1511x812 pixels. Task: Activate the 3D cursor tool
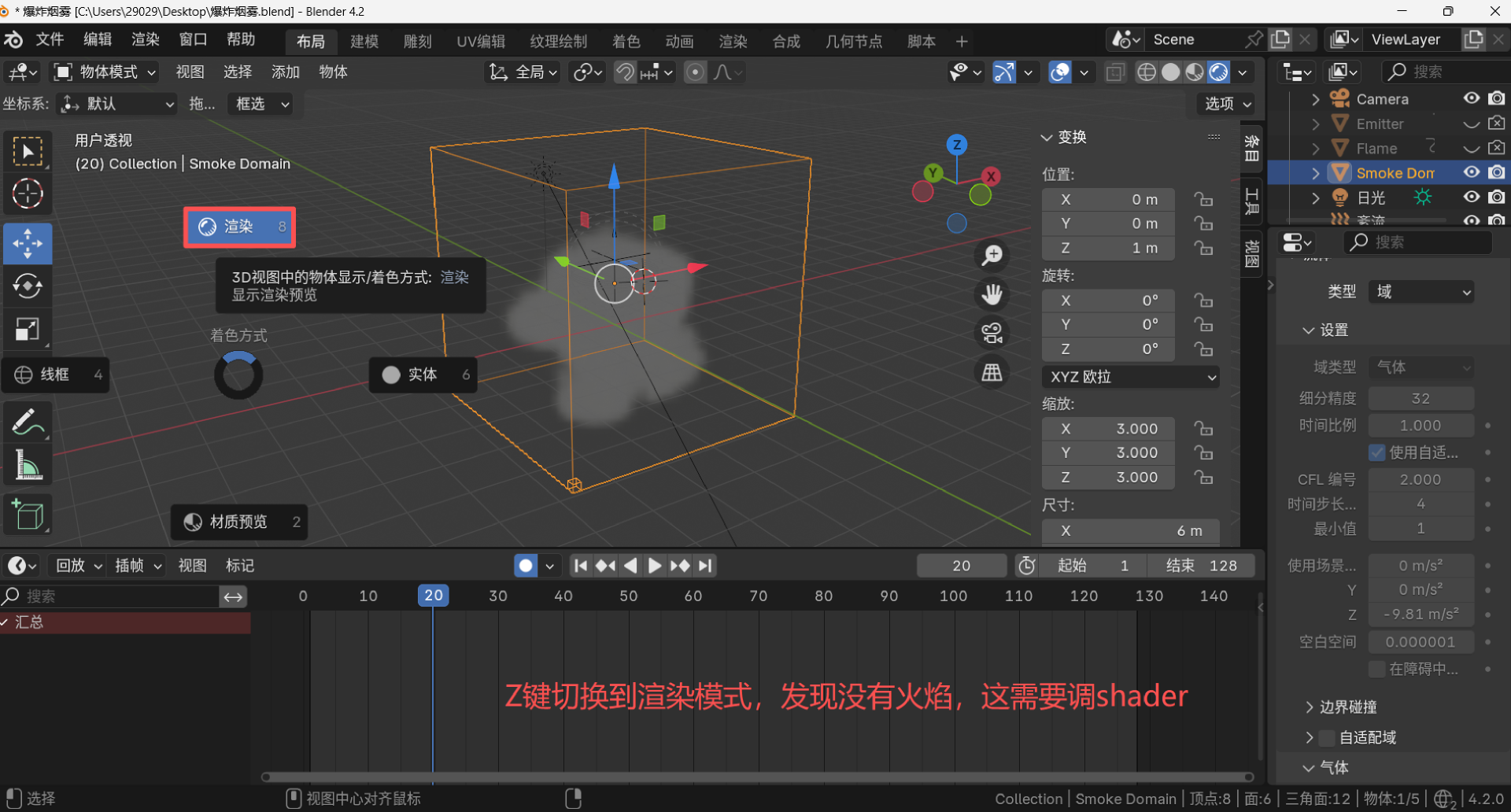[x=28, y=194]
